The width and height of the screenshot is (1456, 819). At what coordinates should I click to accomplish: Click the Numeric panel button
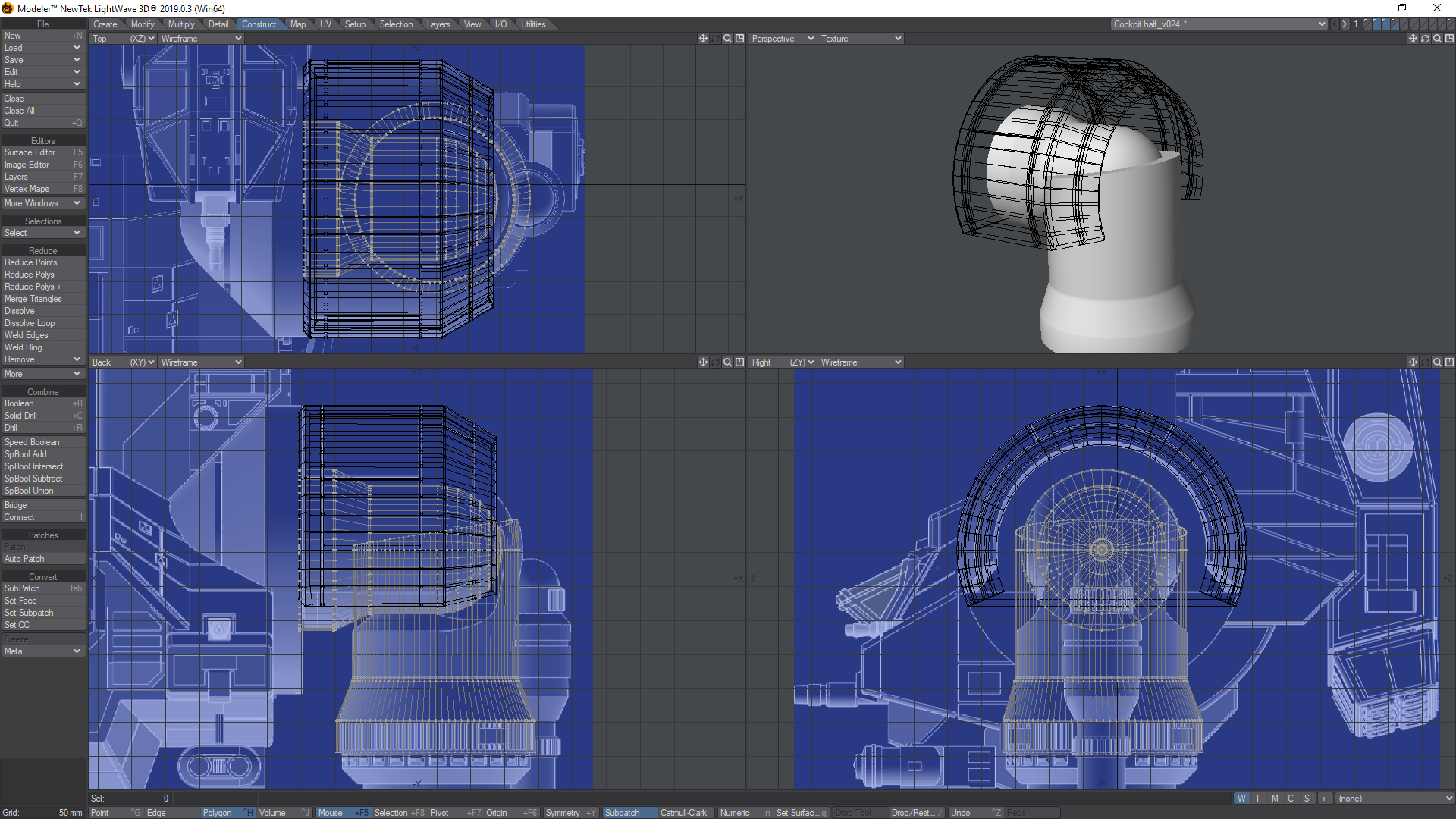click(x=745, y=813)
